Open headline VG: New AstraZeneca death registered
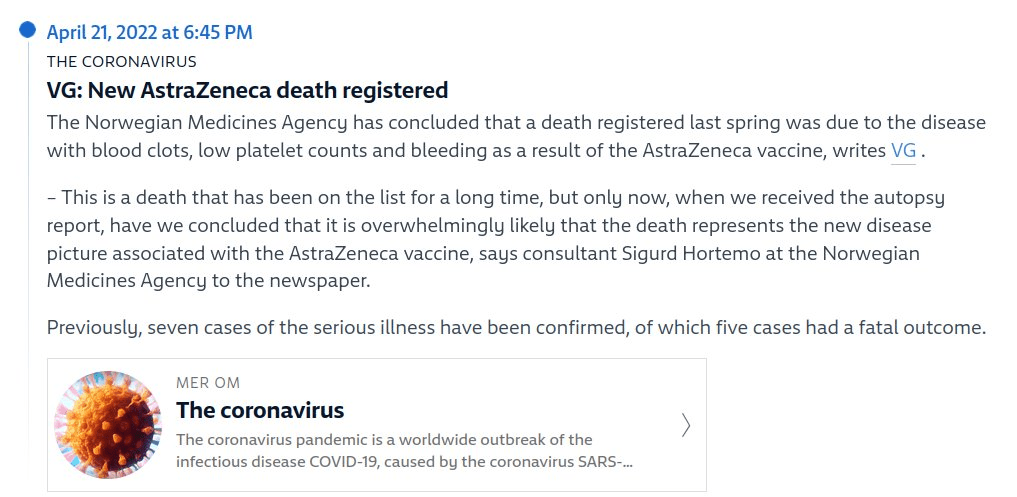The image size is (1017, 497). click(x=247, y=90)
